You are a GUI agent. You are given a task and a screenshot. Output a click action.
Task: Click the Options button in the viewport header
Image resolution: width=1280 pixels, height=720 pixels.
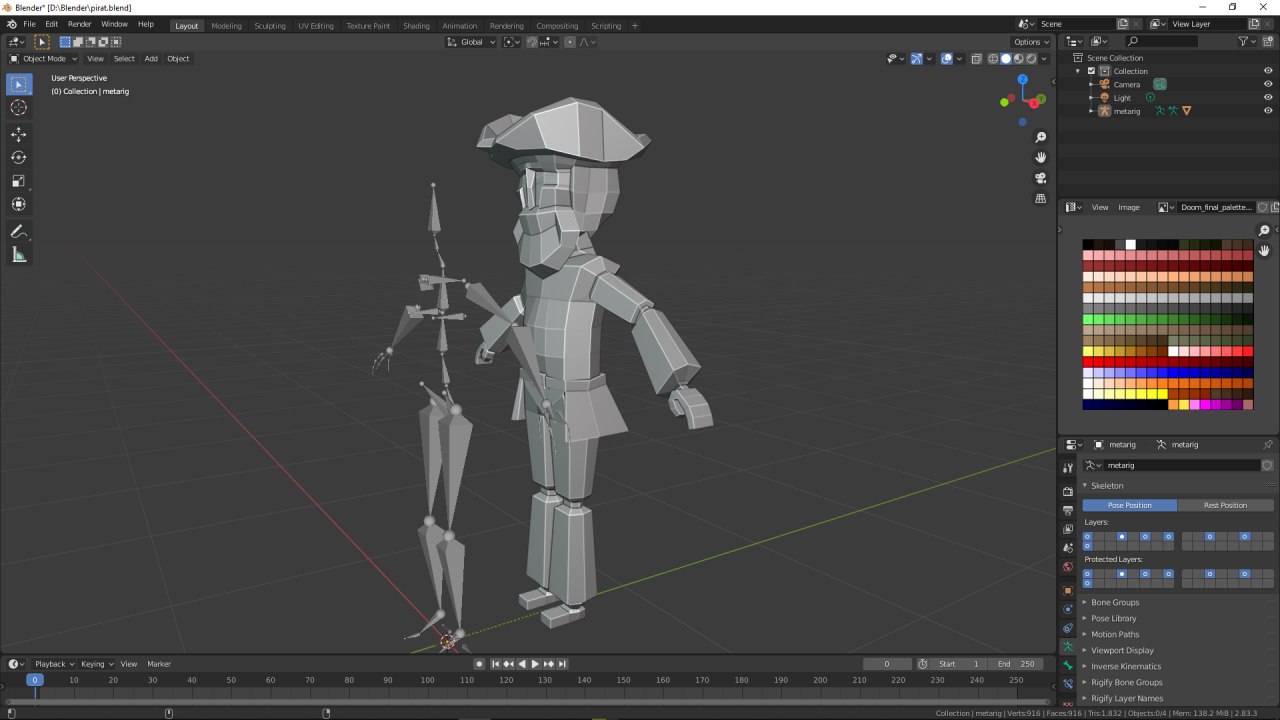click(1031, 42)
